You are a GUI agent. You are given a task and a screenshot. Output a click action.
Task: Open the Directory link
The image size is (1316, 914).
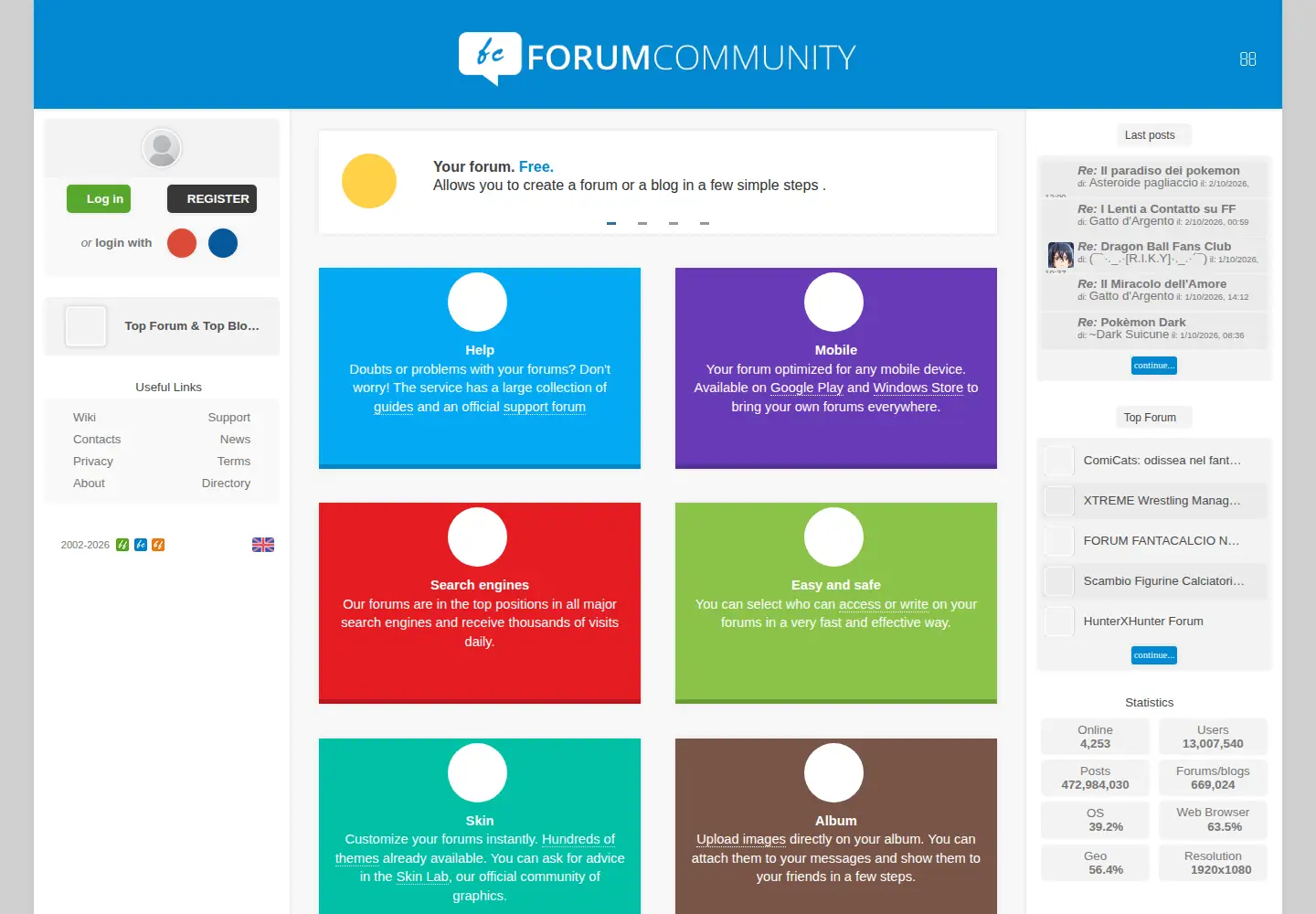click(226, 483)
